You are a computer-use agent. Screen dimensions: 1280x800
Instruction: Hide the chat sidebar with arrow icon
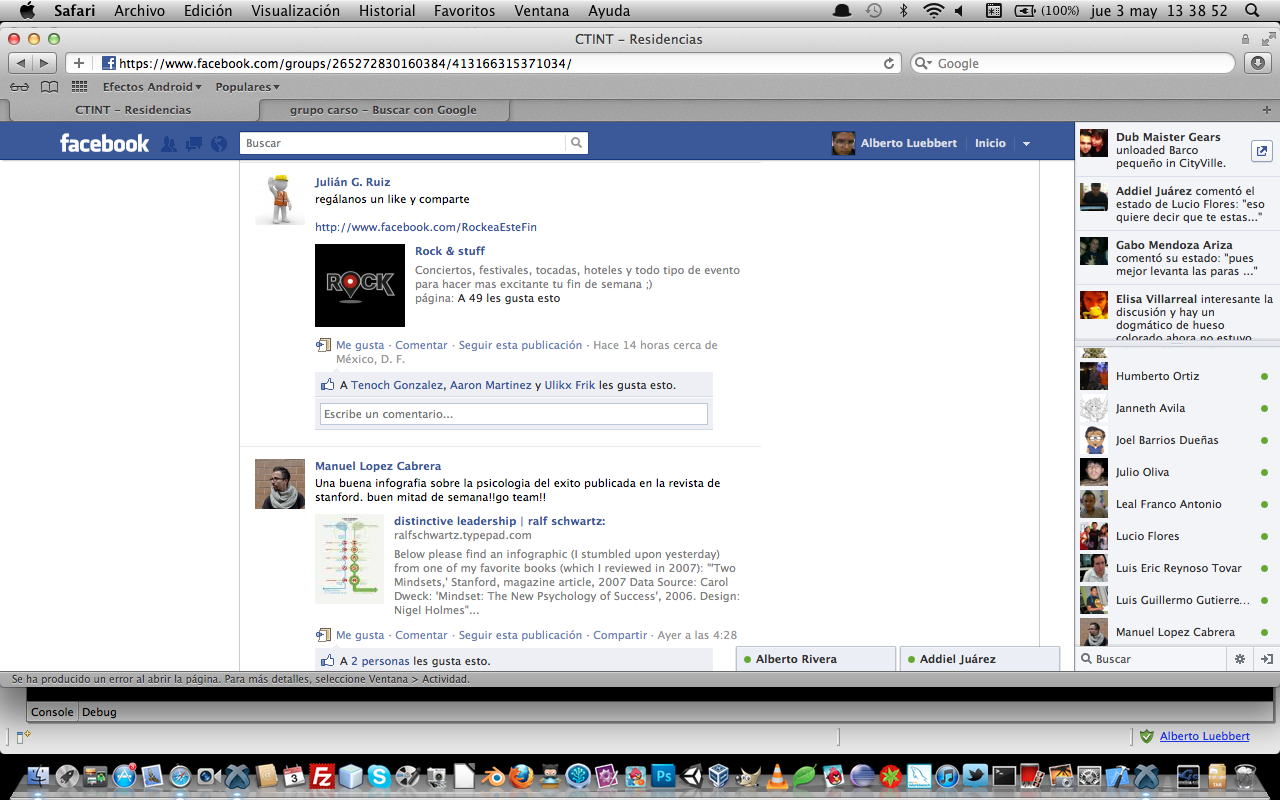(x=1266, y=659)
